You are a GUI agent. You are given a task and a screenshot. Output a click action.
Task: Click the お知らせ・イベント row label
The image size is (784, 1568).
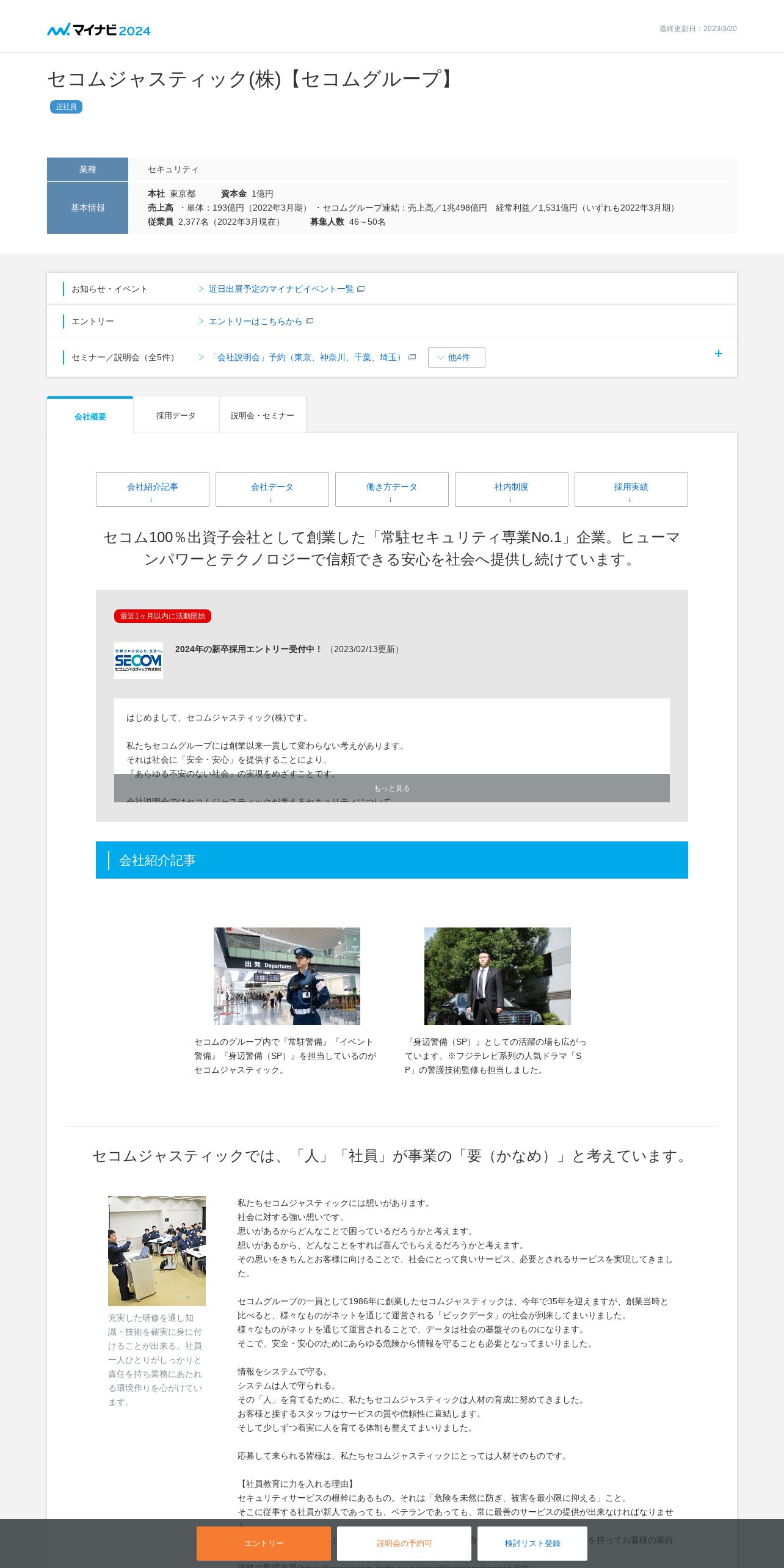109,289
